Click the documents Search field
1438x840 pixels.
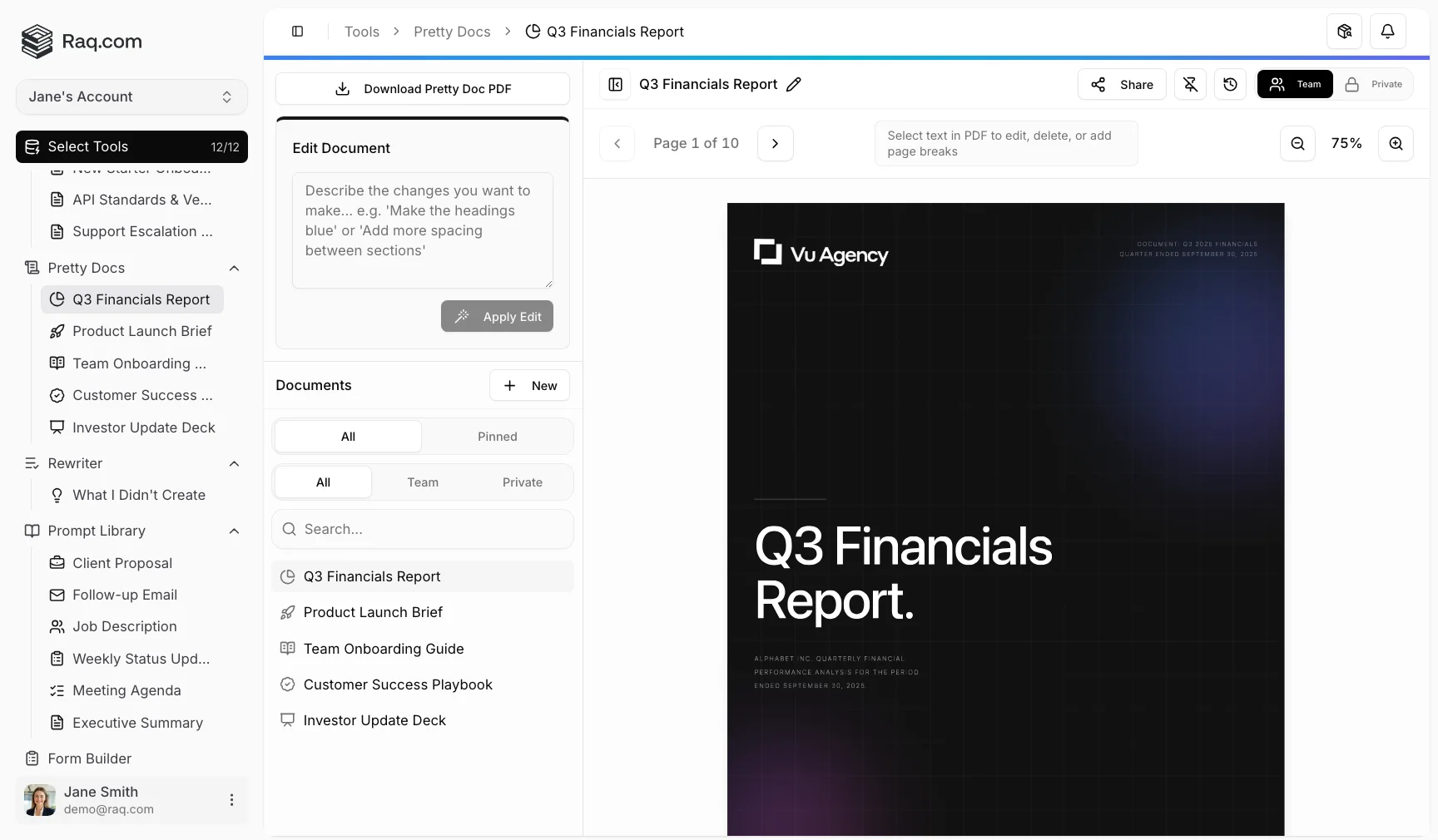click(423, 529)
